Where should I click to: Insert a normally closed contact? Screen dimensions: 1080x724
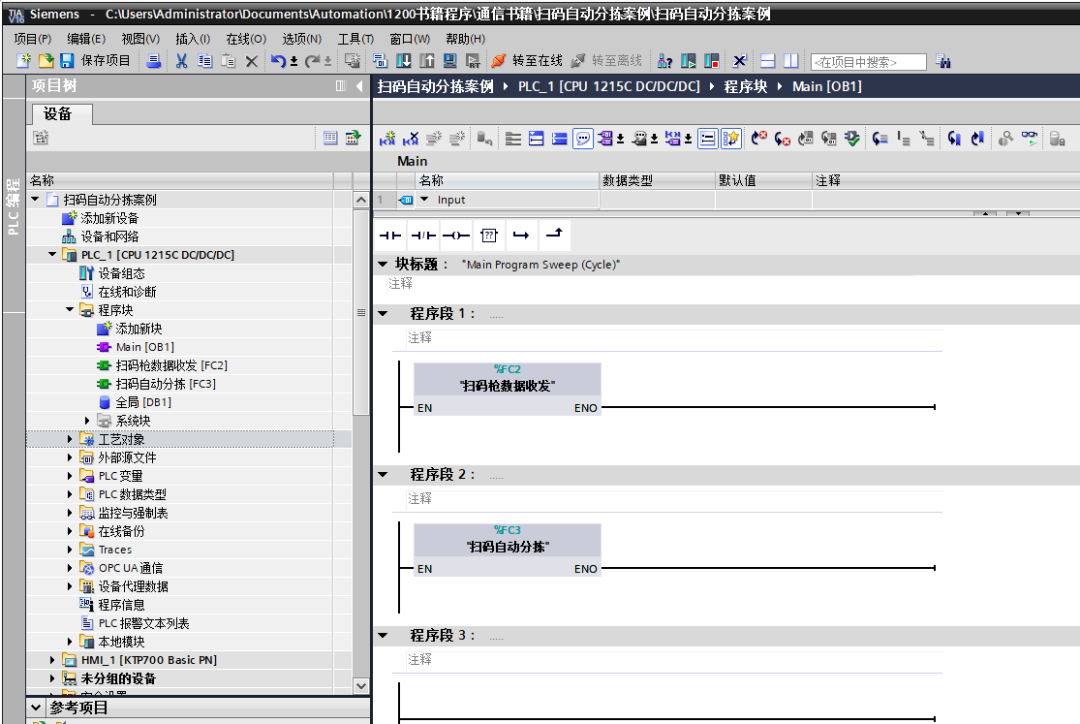click(x=423, y=236)
